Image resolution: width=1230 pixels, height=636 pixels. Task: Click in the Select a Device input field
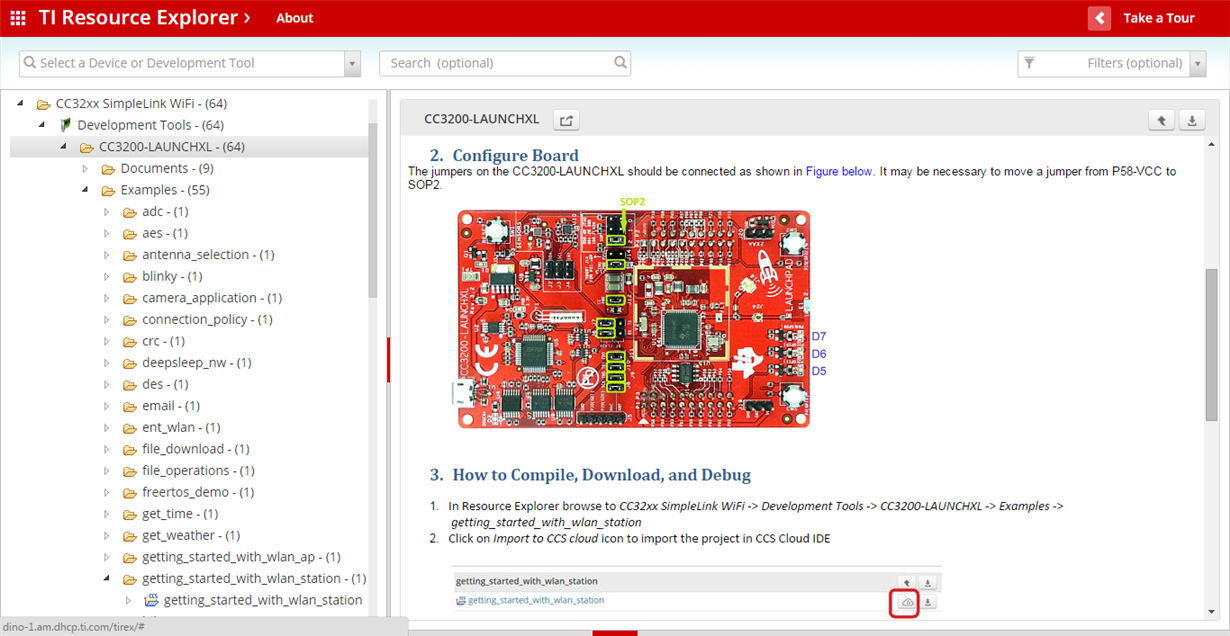coord(182,63)
